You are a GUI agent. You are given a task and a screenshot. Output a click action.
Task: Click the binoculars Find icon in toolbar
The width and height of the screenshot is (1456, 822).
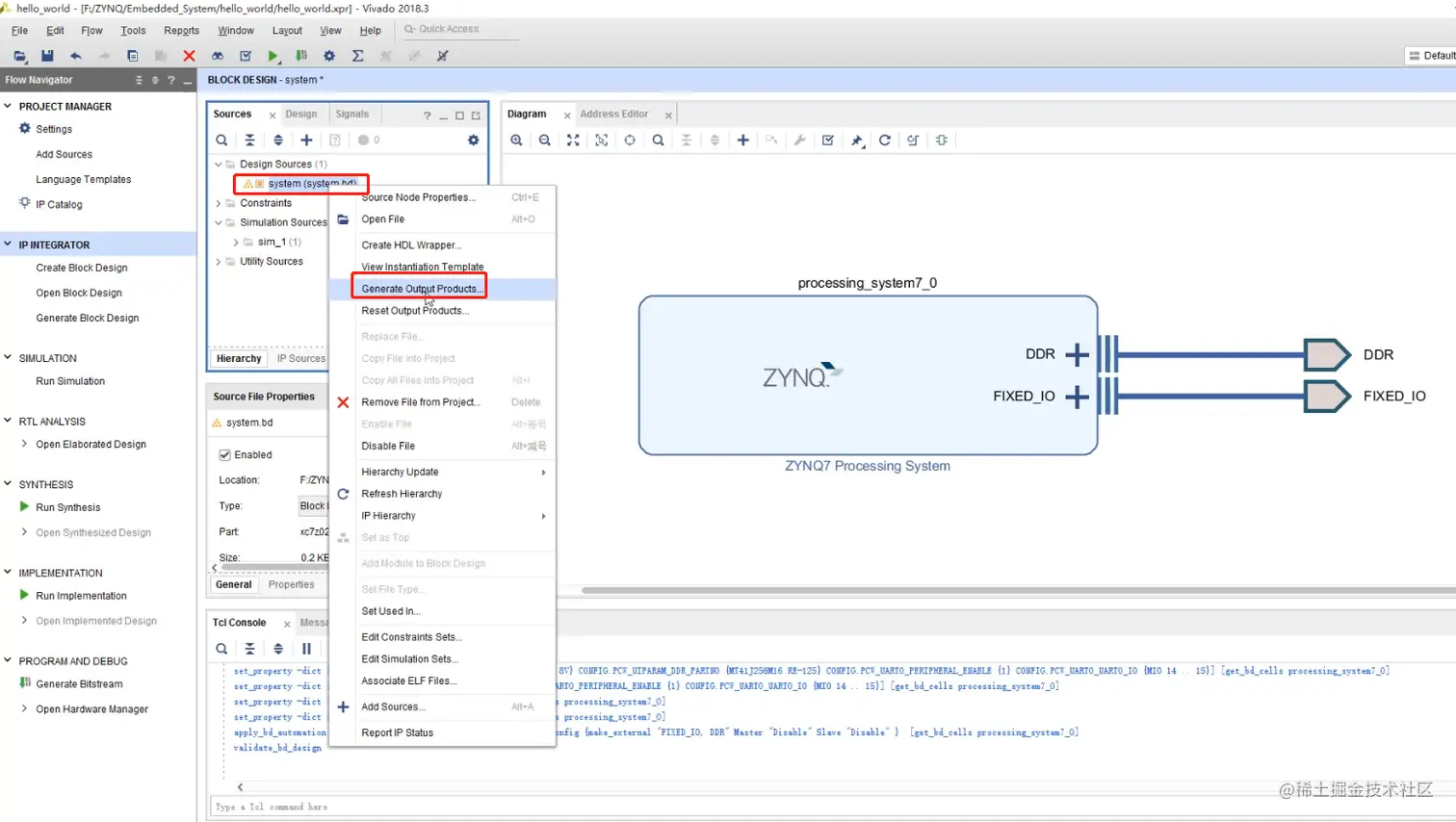pos(218,56)
